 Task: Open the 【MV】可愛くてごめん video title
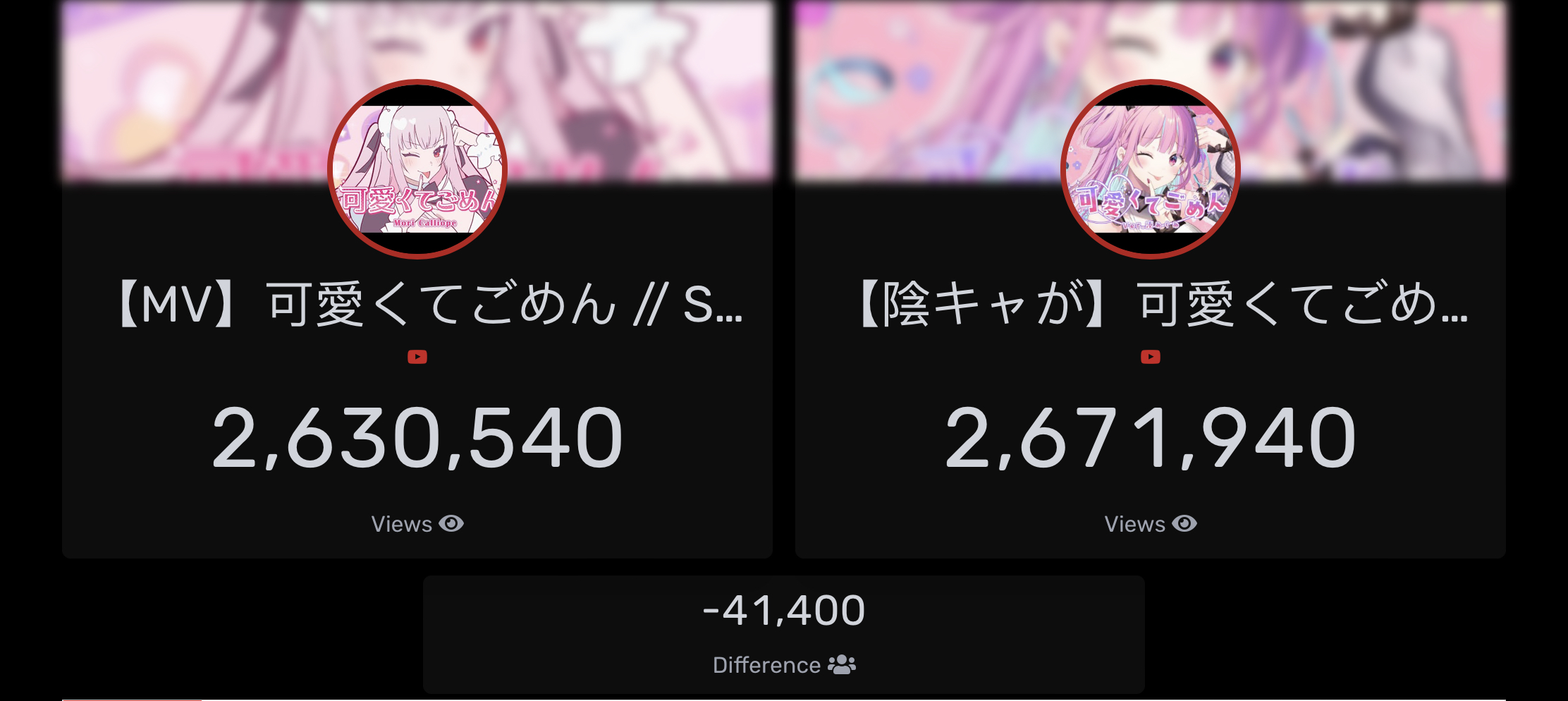(427, 305)
